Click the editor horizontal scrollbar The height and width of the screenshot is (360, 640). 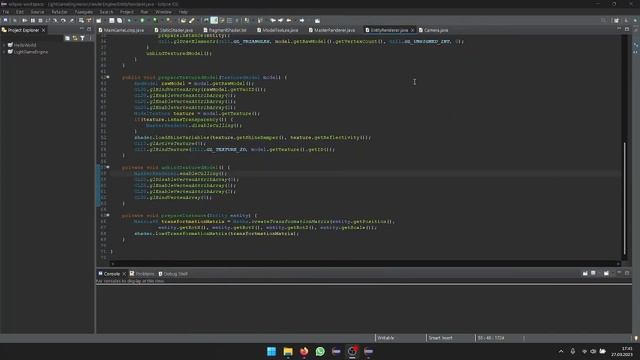pos(365,264)
